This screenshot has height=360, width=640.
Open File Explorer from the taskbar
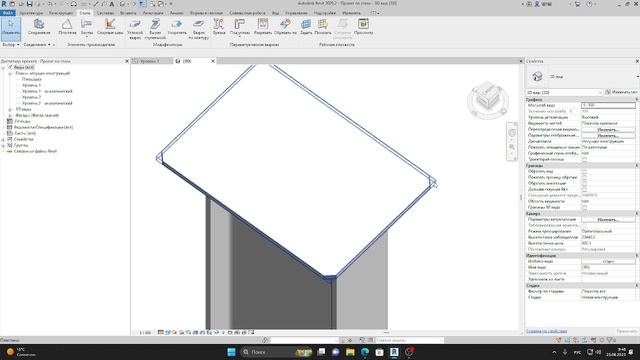(x=350, y=352)
